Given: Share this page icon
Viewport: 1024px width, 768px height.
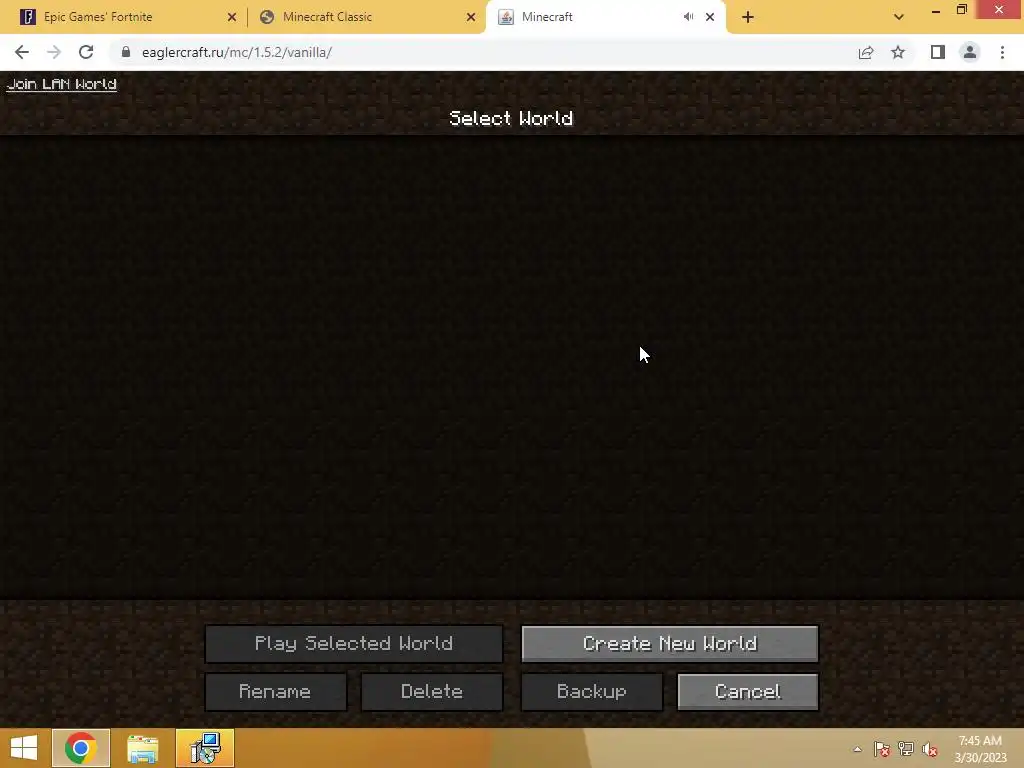Looking at the screenshot, I should [x=866, y=52].
